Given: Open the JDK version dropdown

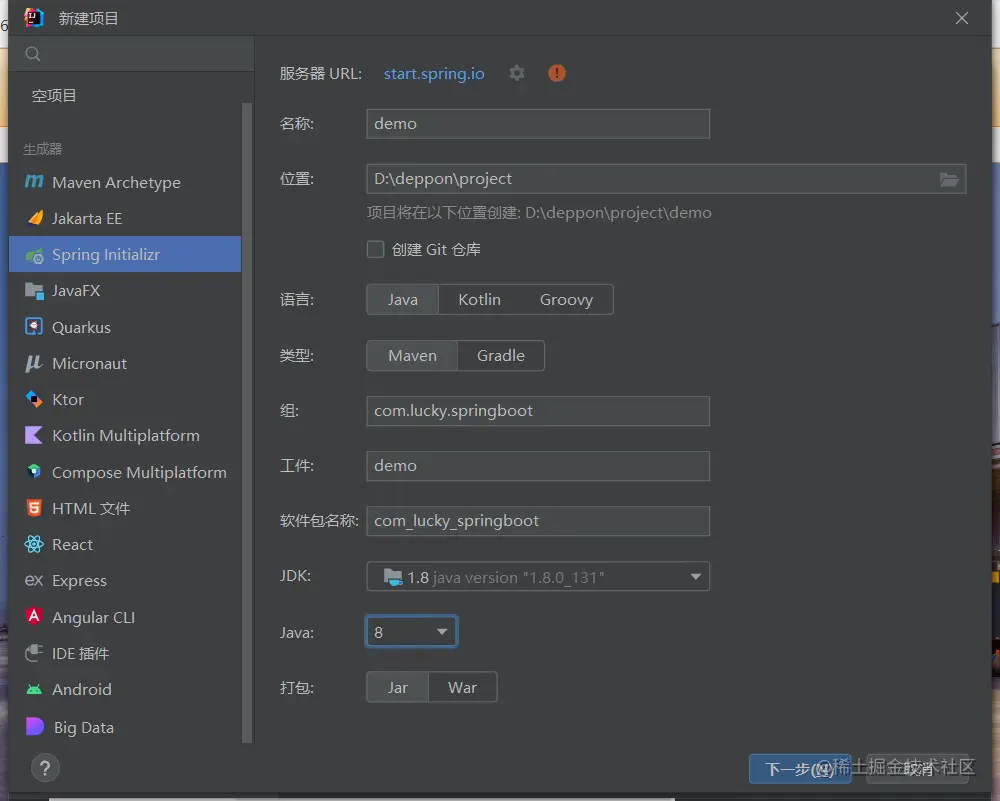Looking at the screenshot, I should click(538, 577).
